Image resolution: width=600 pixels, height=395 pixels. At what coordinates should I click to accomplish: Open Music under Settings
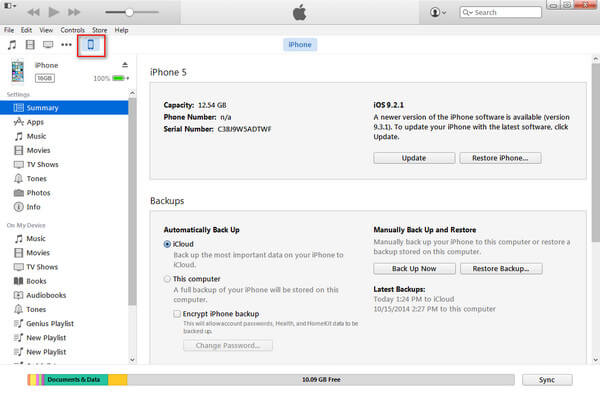coord(64,136)
